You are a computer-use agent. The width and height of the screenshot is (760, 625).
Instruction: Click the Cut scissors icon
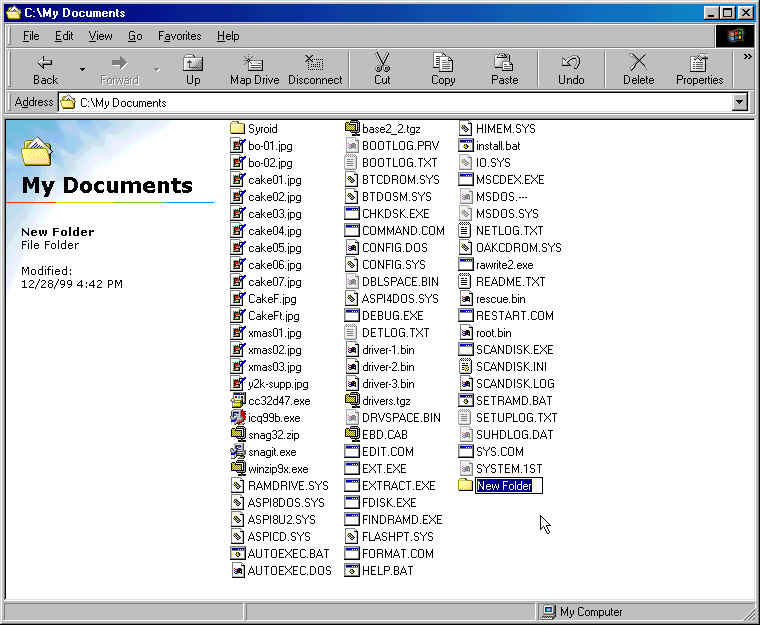382,69
